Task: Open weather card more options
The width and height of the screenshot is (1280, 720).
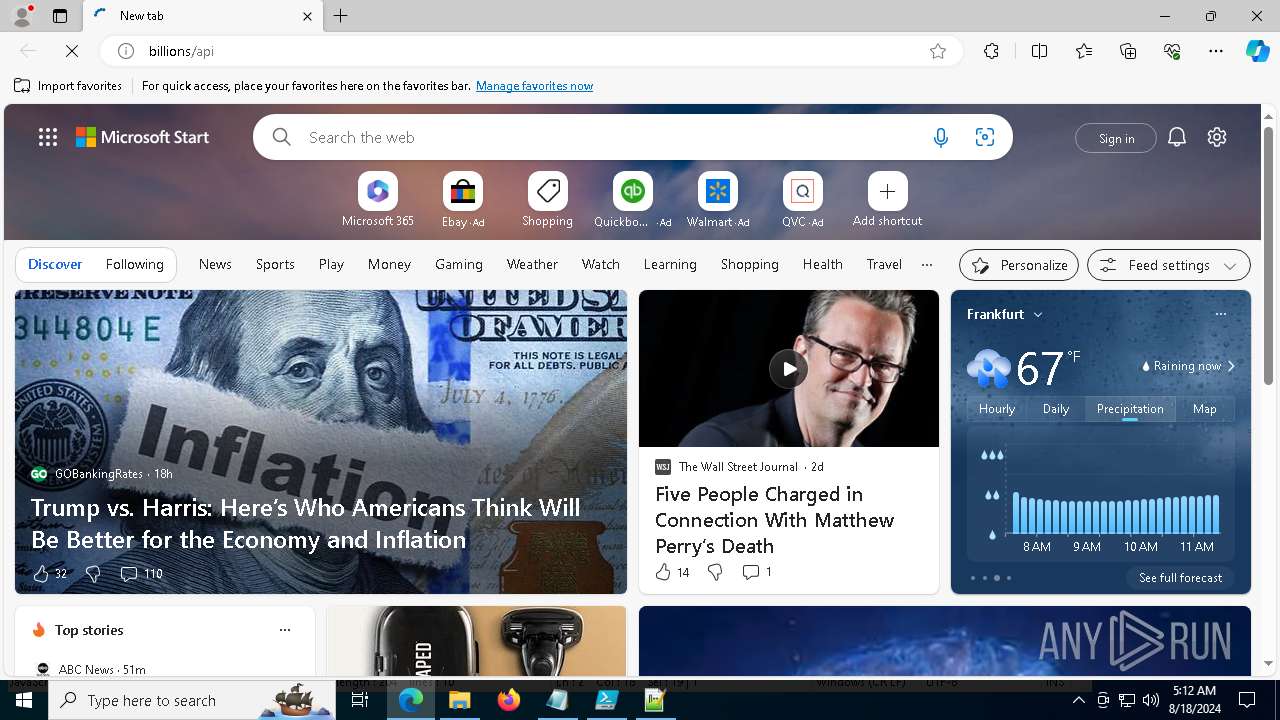Action: click(1220, 314)
